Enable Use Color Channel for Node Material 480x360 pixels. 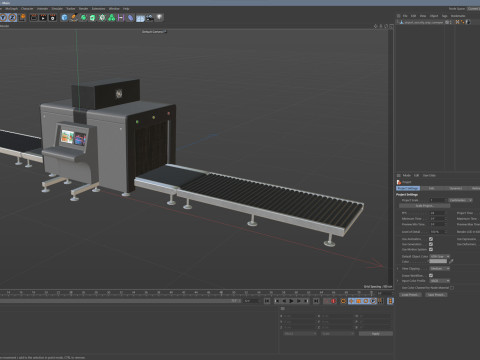[x=452, y=288]
